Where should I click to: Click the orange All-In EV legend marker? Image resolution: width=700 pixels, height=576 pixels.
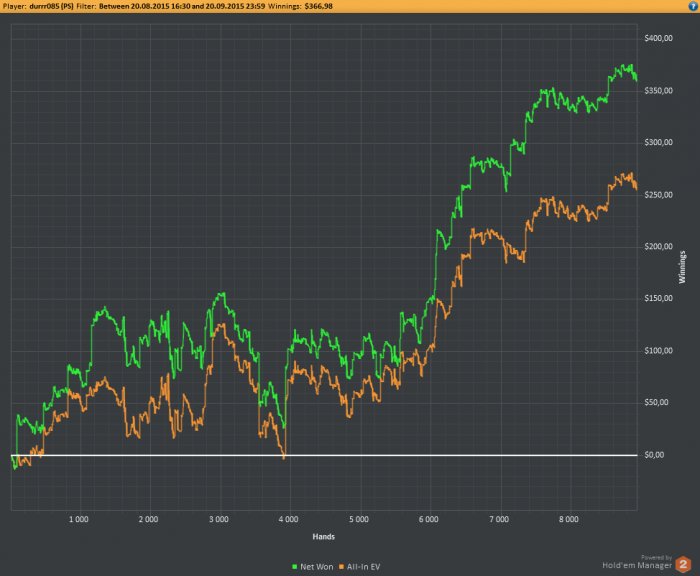pos(338,566)
